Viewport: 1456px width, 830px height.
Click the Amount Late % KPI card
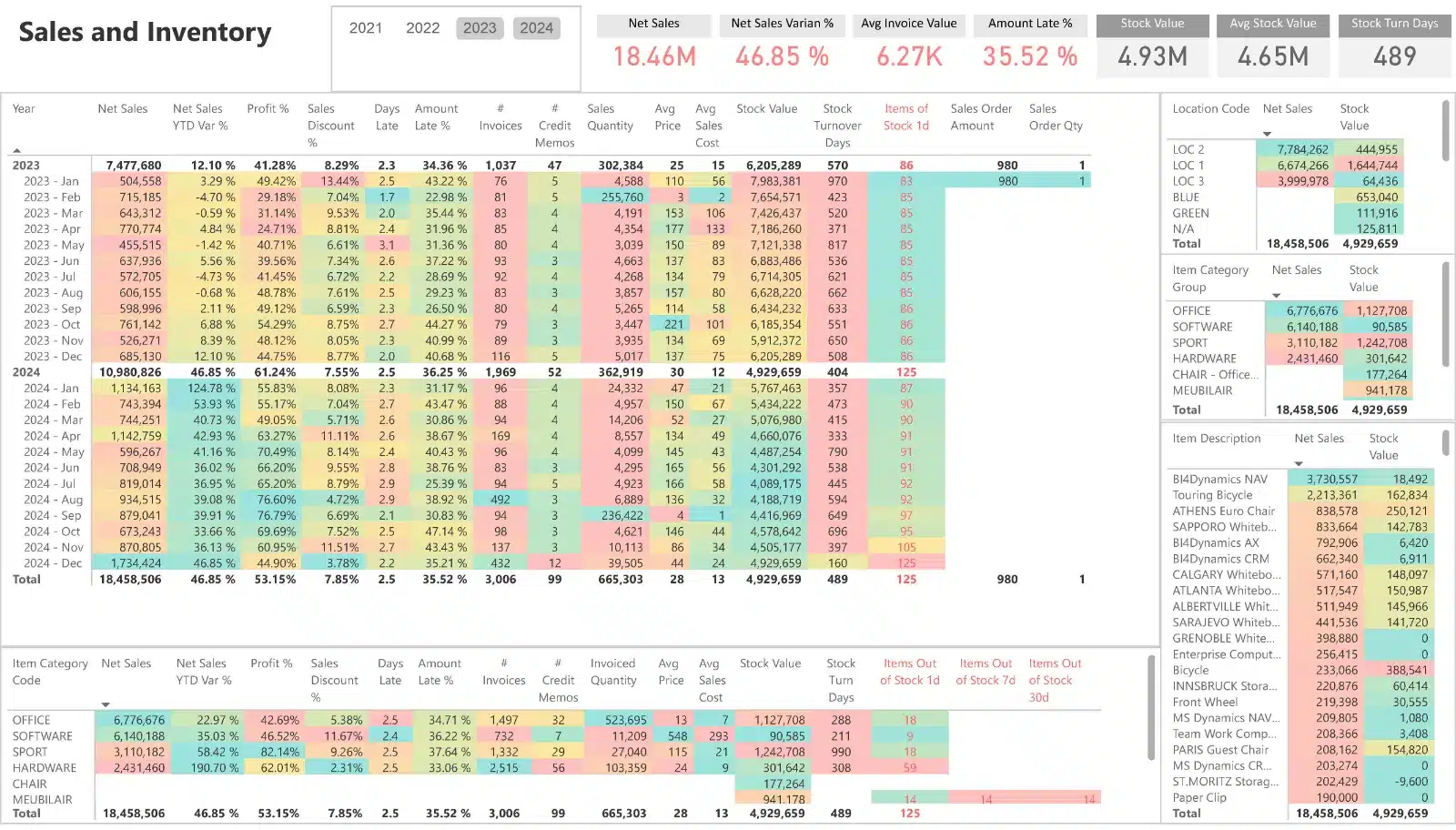[x=1029, y=47]
